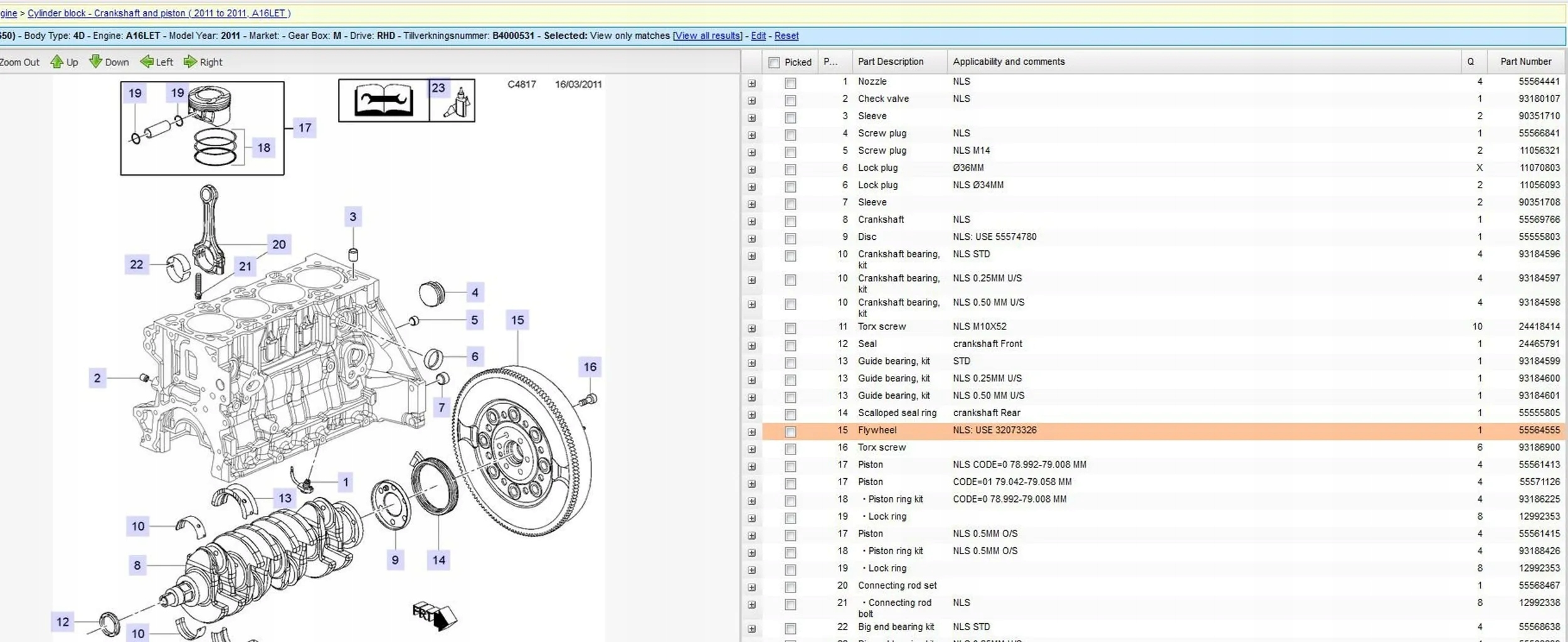Click the green Down arrow icon
This screenshot has width=1568, height=642.
point(95,62)
